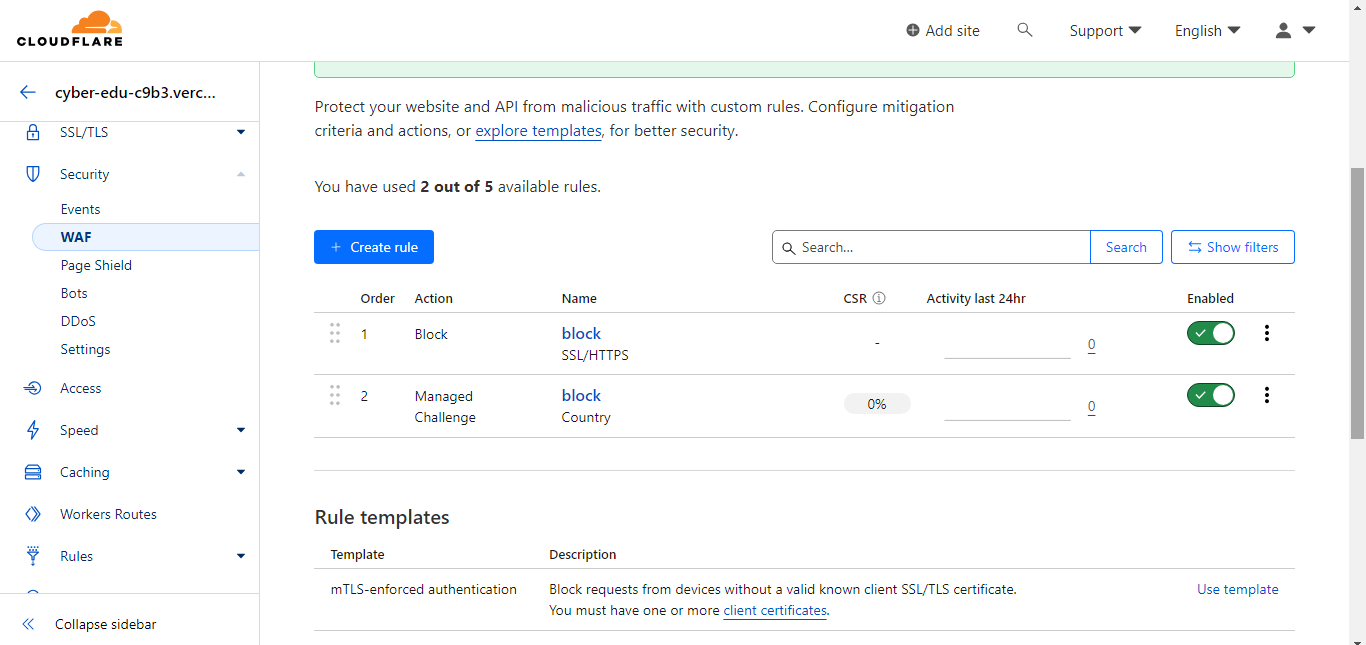Viewport: 1366px width, 645px height.
Task: Follow the explore templates link
Action: [x=538, y=131]
